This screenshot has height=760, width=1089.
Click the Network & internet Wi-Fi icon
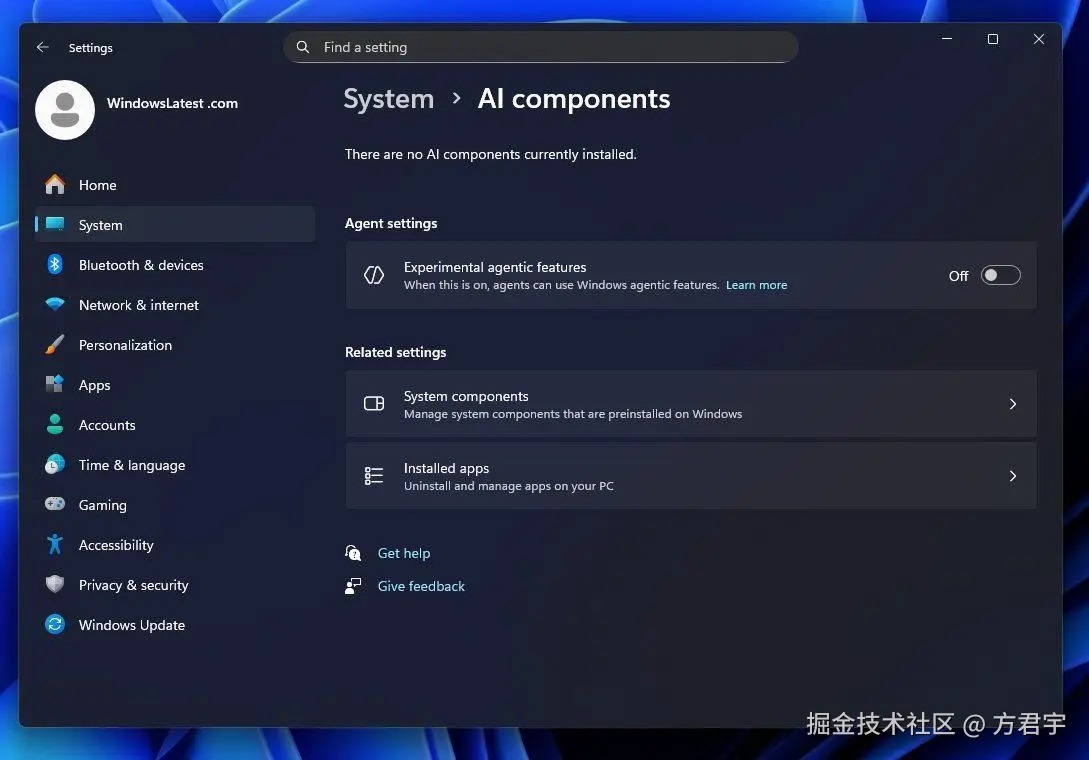click(55, 305)
